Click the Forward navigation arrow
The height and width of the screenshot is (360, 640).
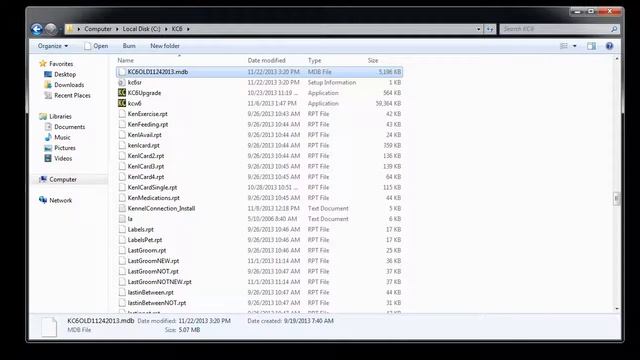(x=51, y=29)
